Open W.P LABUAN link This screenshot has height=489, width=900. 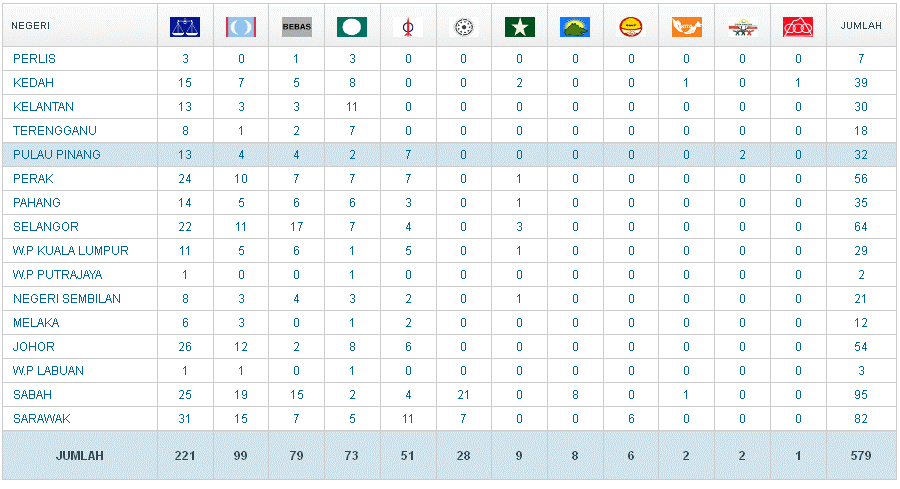(x=48, y=371)
